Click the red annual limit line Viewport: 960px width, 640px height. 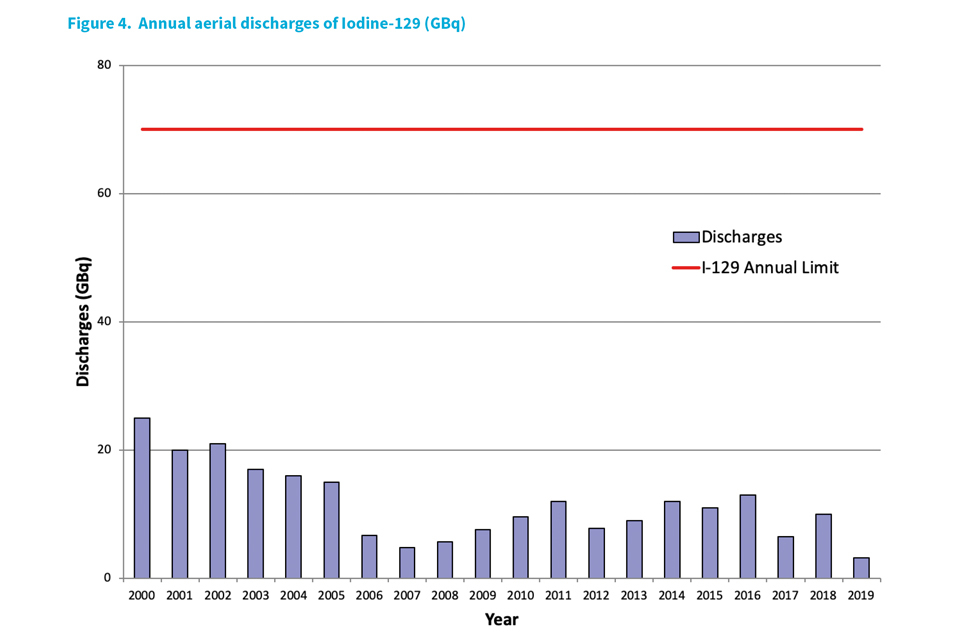pyautogui.click(x=500, y=129)
